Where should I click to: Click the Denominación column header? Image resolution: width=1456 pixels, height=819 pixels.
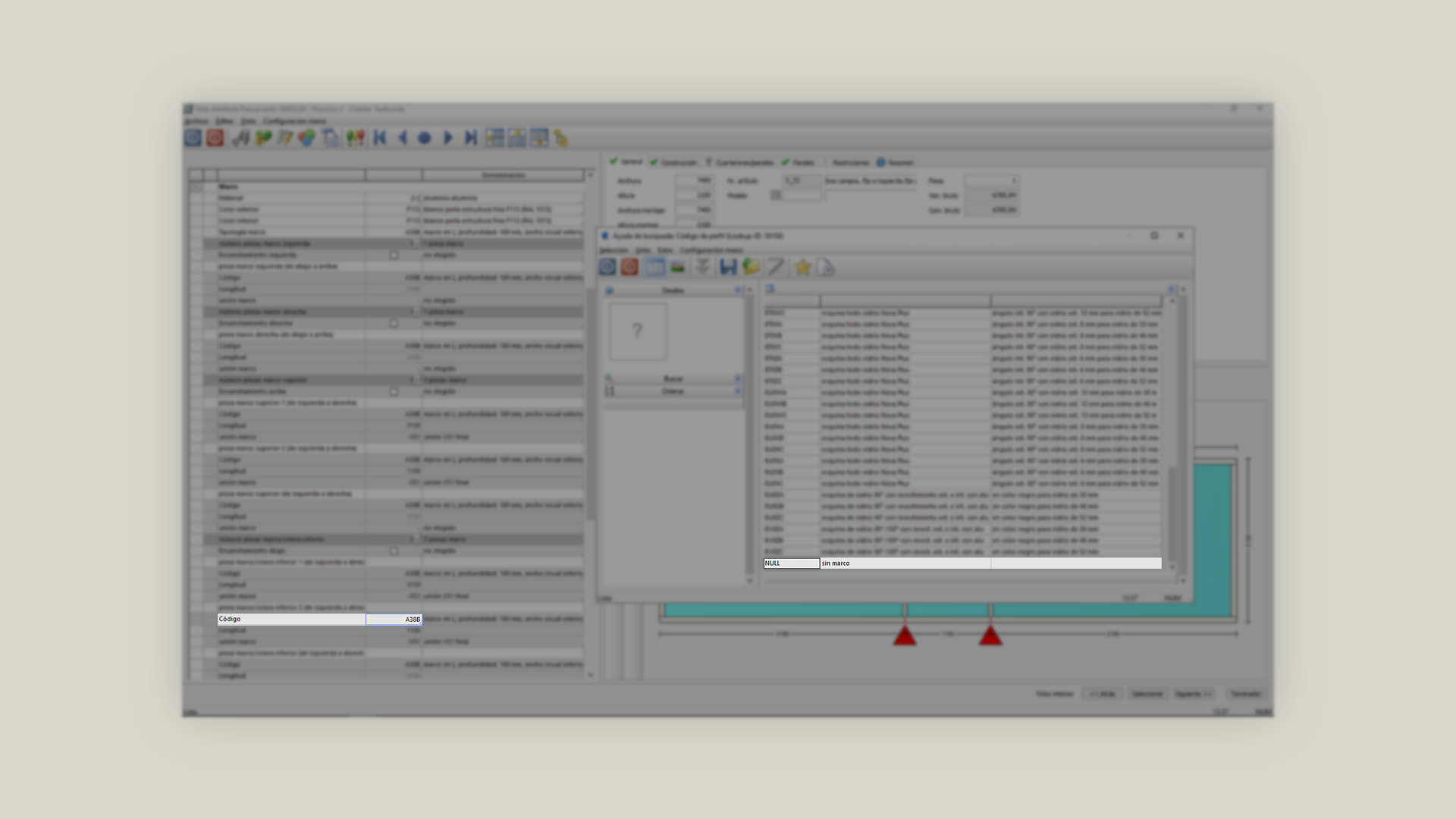coord(504,175)
